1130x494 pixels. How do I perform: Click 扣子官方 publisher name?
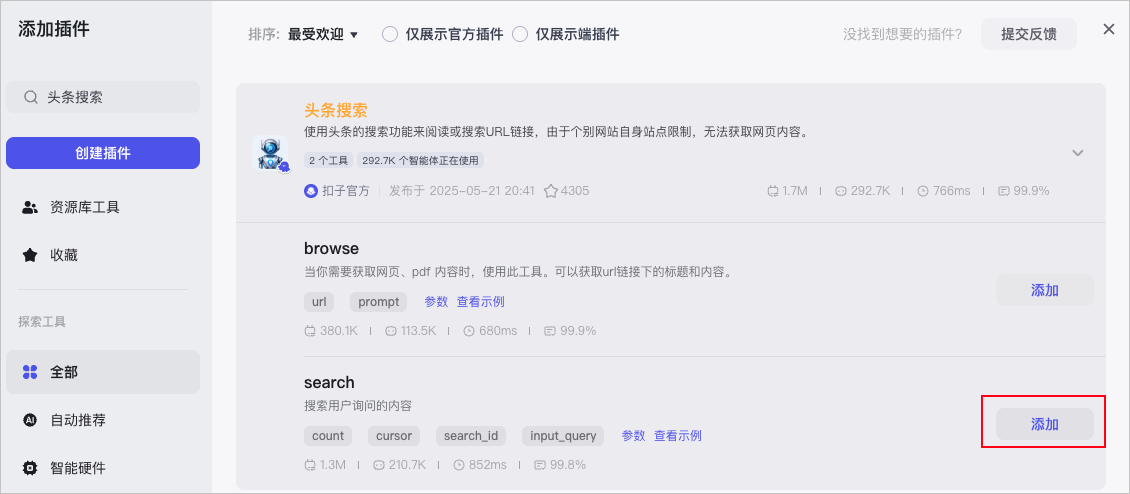345,191
